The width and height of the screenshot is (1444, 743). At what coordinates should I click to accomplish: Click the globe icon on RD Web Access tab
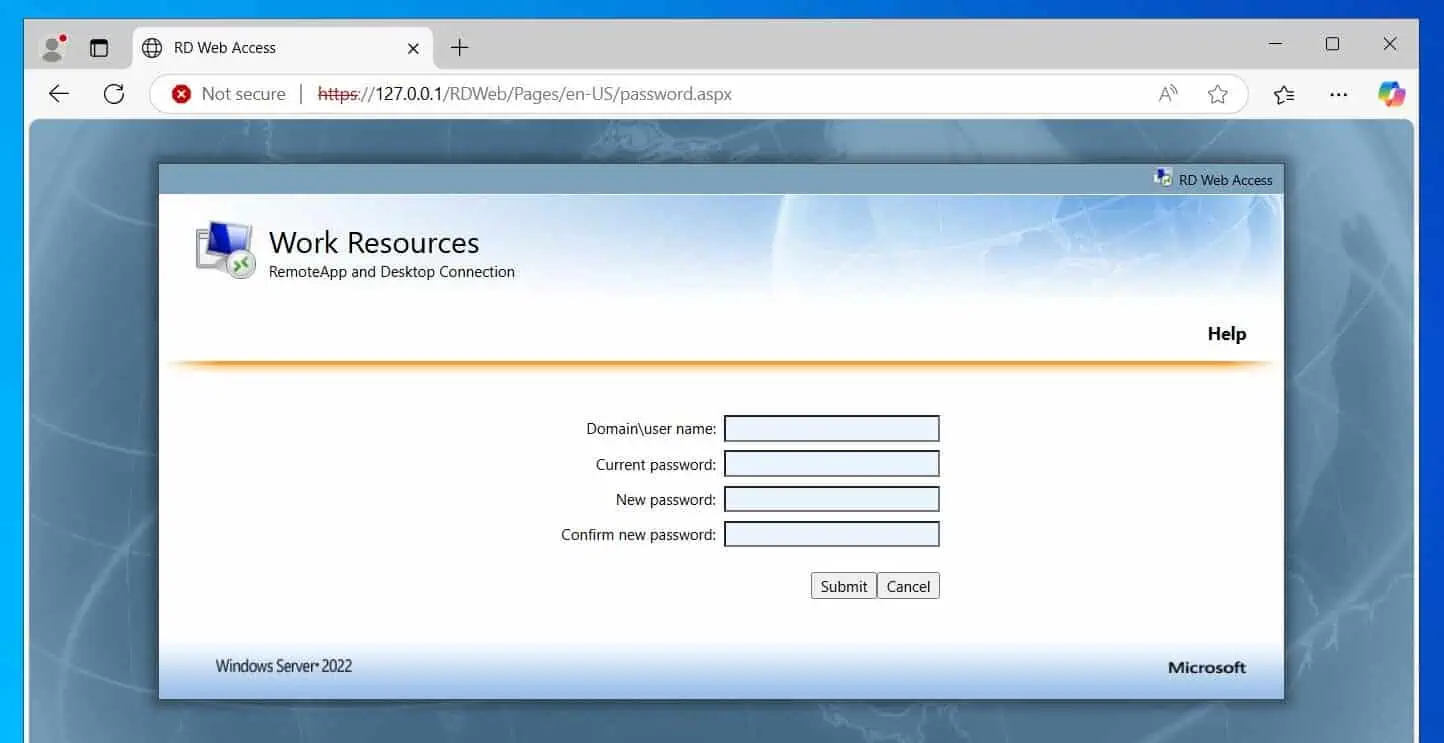click(152, 47)
